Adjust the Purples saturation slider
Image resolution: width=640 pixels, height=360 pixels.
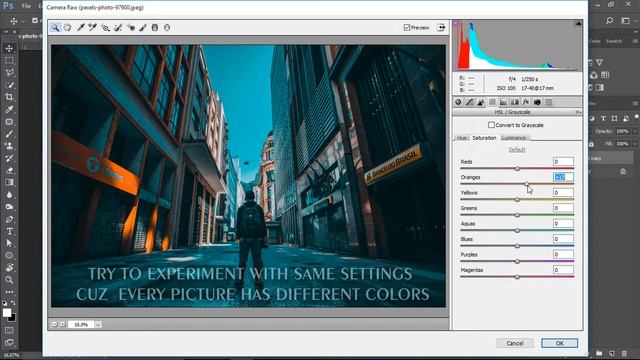[x=517, y=261]
